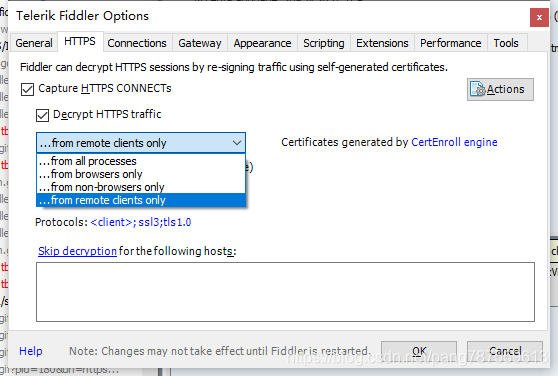The width and height of the screenshot is (558, 376).
Task: Switch to the General tab
Action: click(34, 43)
